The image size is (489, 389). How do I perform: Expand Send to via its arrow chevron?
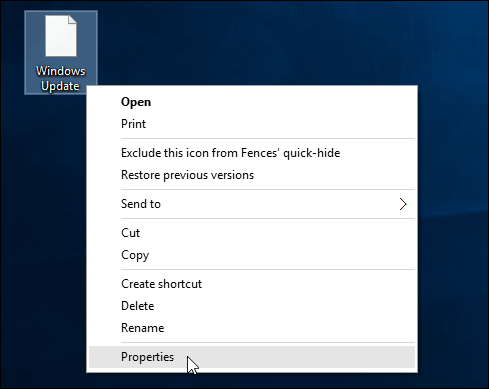tap(403, 204)
